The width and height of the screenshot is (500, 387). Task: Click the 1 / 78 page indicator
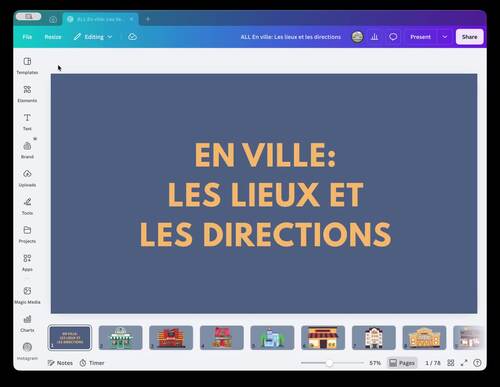(x=433, y=363)
